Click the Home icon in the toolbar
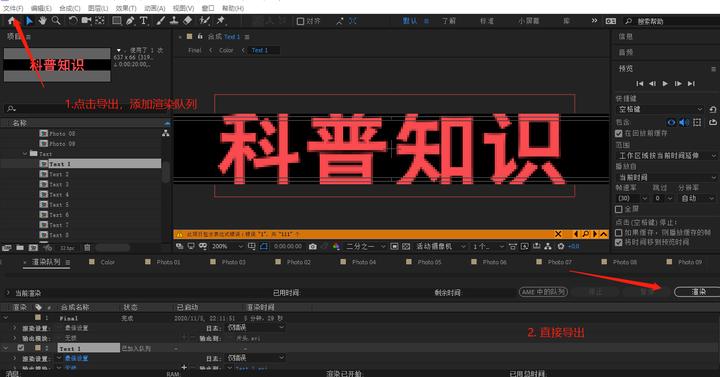The height and width of the screenshot is (377, 720). (12, 21)
